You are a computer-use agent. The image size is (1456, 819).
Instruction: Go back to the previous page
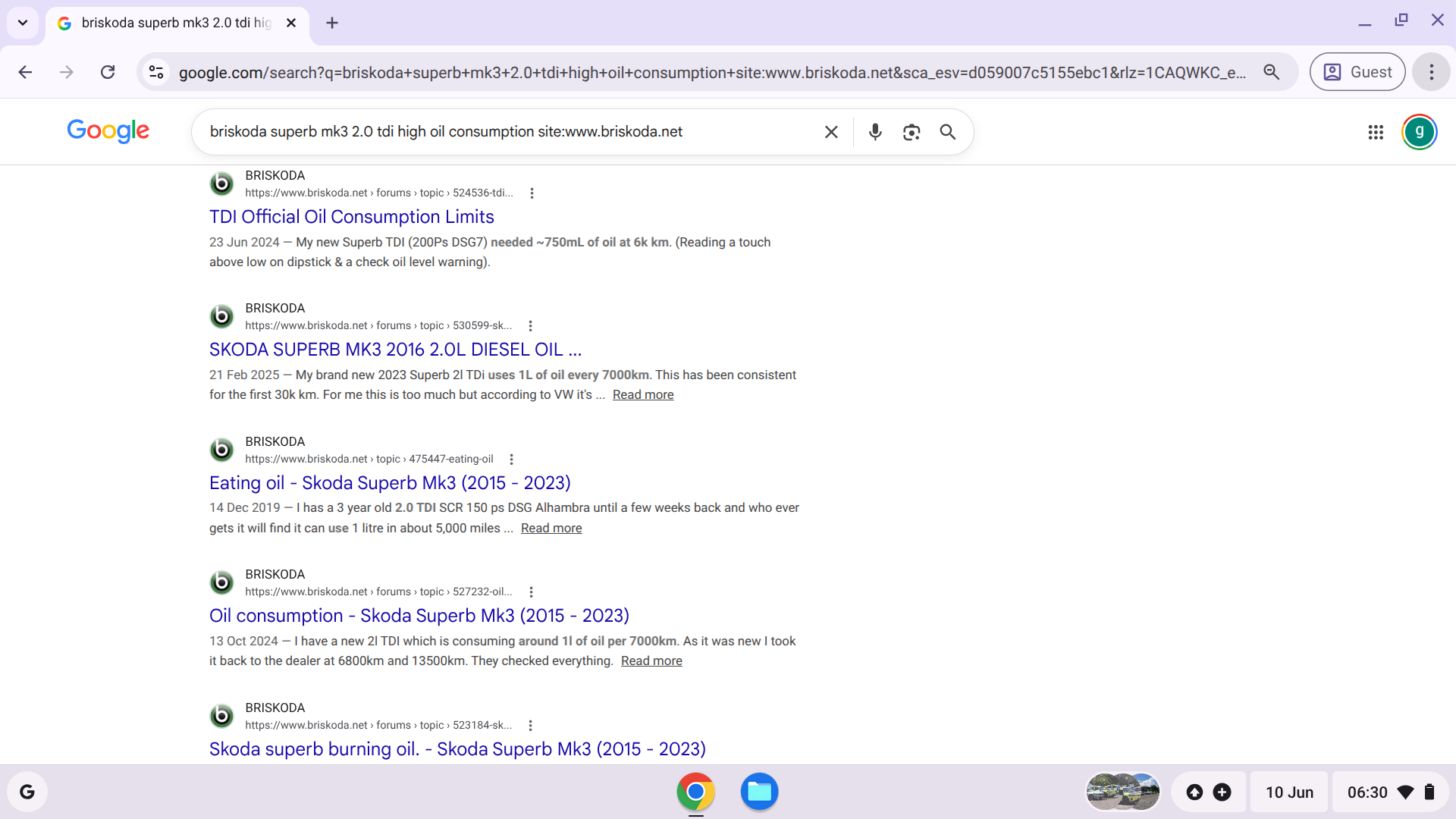pos(25,72)
